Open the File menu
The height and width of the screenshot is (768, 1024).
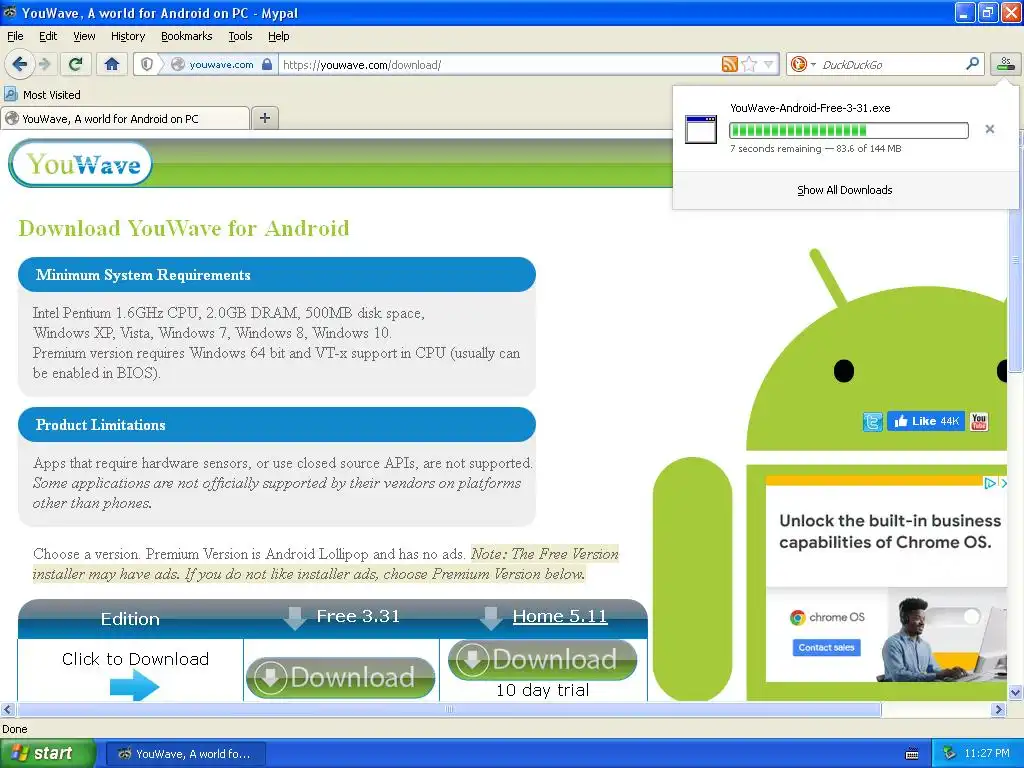click(x=15, y=36)
